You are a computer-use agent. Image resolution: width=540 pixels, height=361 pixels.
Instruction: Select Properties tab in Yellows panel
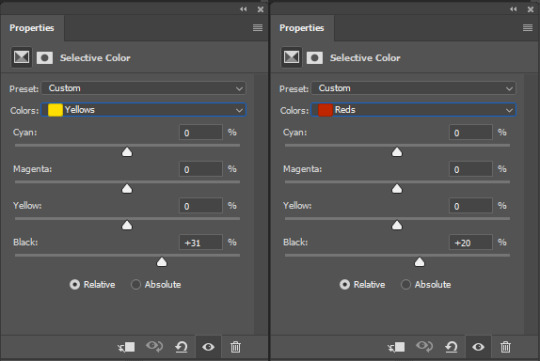(32, 28)
